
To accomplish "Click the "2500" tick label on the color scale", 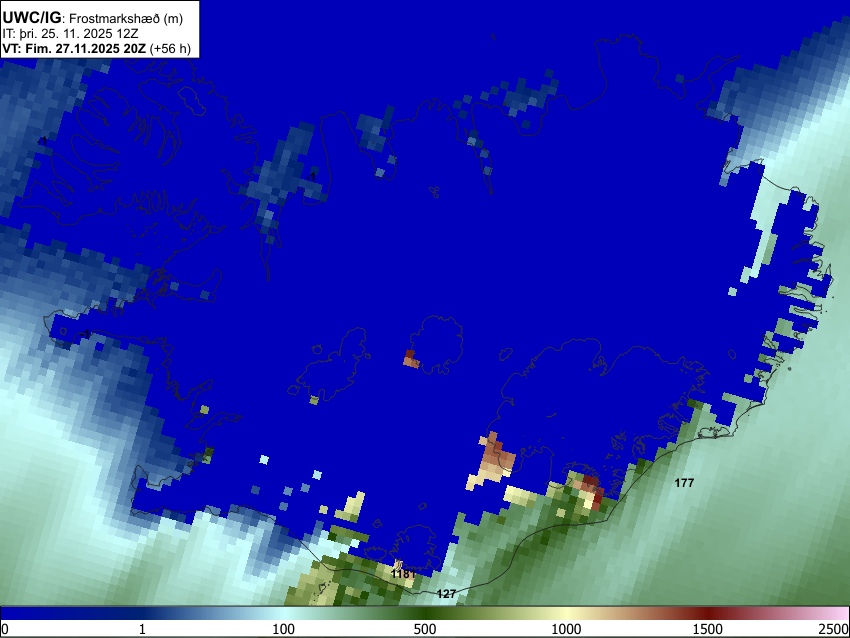I will pos(834,629).
